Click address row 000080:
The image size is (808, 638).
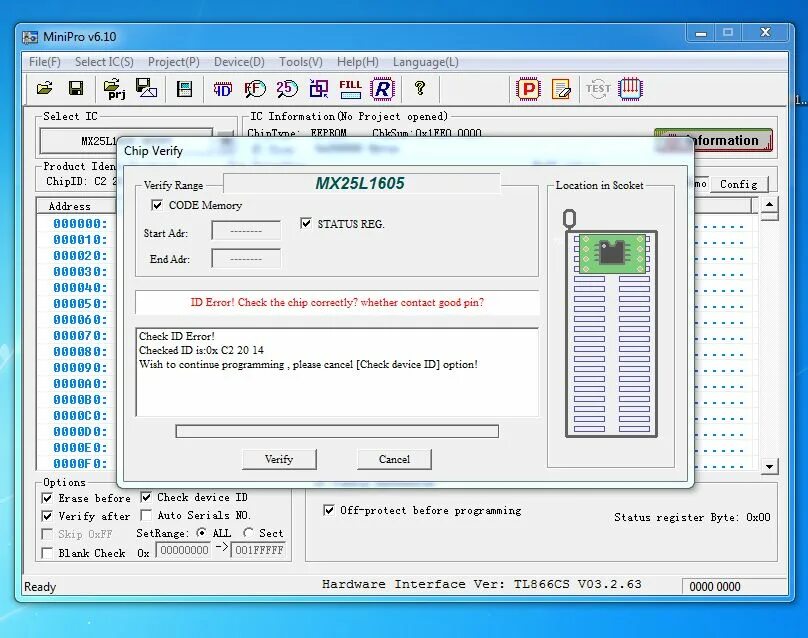80,351
